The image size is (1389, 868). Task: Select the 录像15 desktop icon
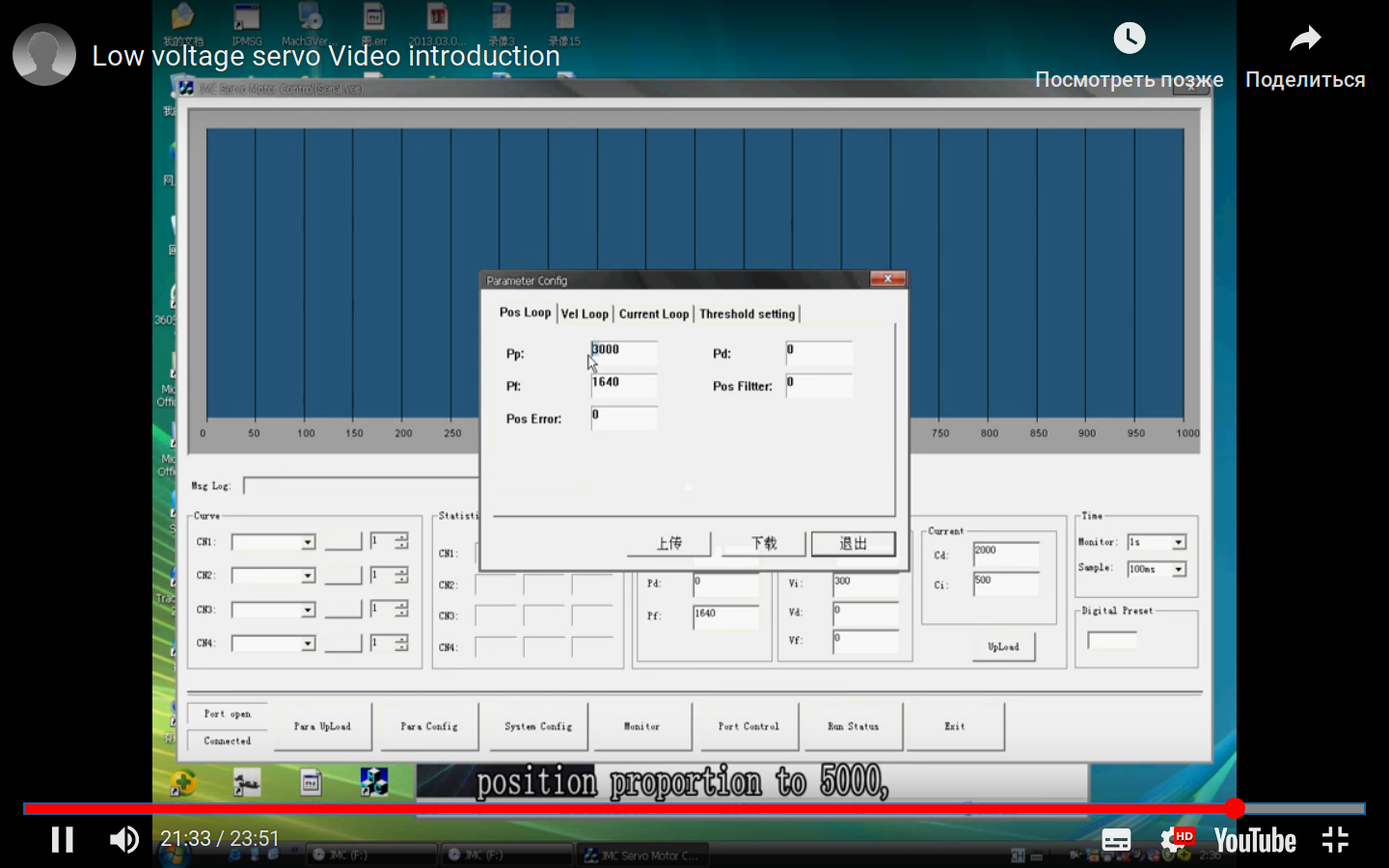point(564,24)
